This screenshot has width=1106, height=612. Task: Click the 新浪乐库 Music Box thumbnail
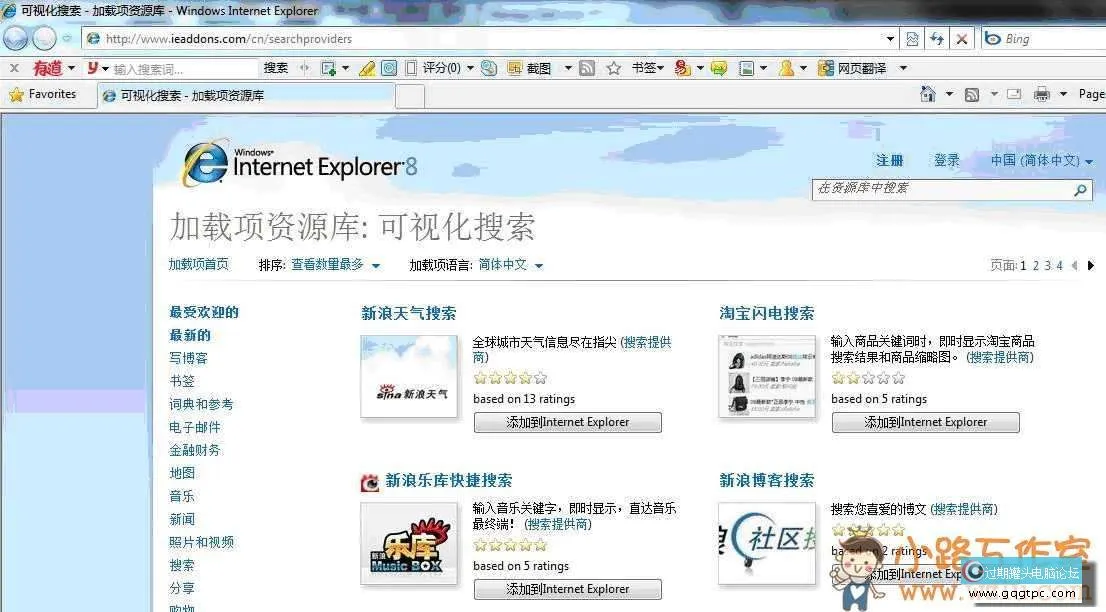click(408, 543)
